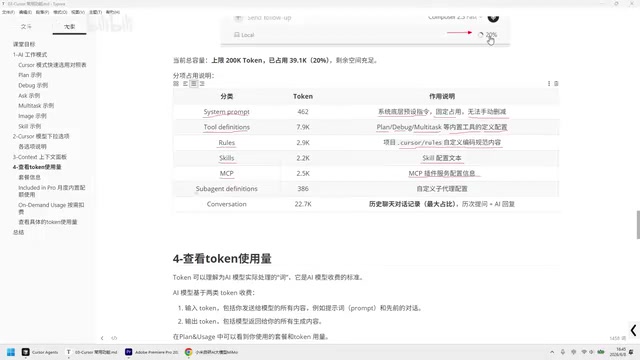Image resolution: width=640 pixels, height=360 pixels.
Task: Click the MCP table cell
Action: [x=227, y=173]
